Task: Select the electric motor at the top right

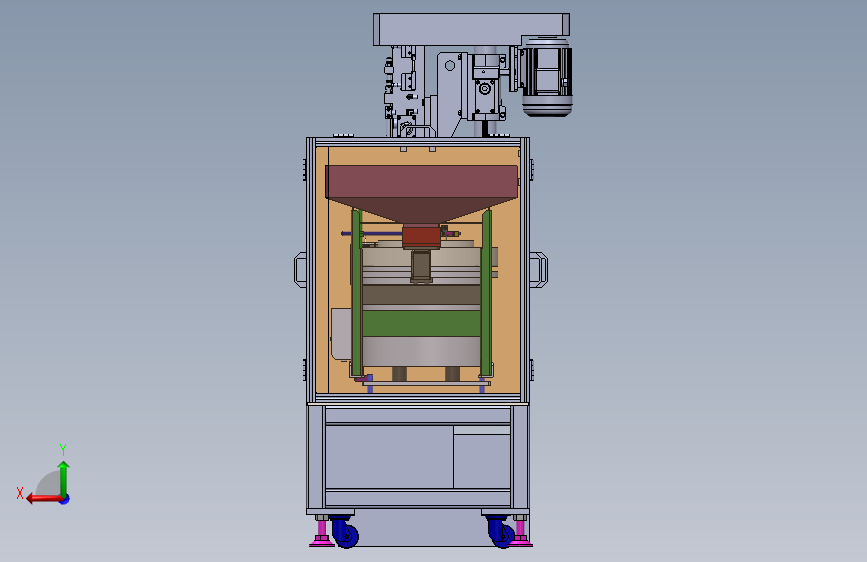Action: tap(546, 76)
